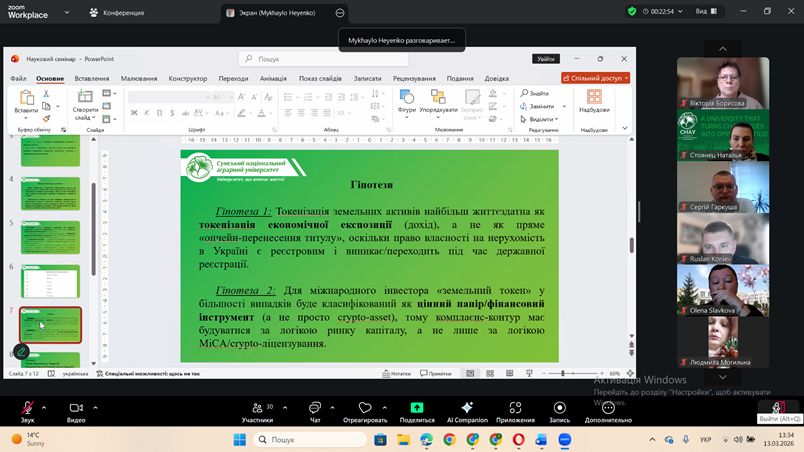Screen dimensions: 804x452
Task: Open the Участники participants panel
Action: tap(257, 408)
